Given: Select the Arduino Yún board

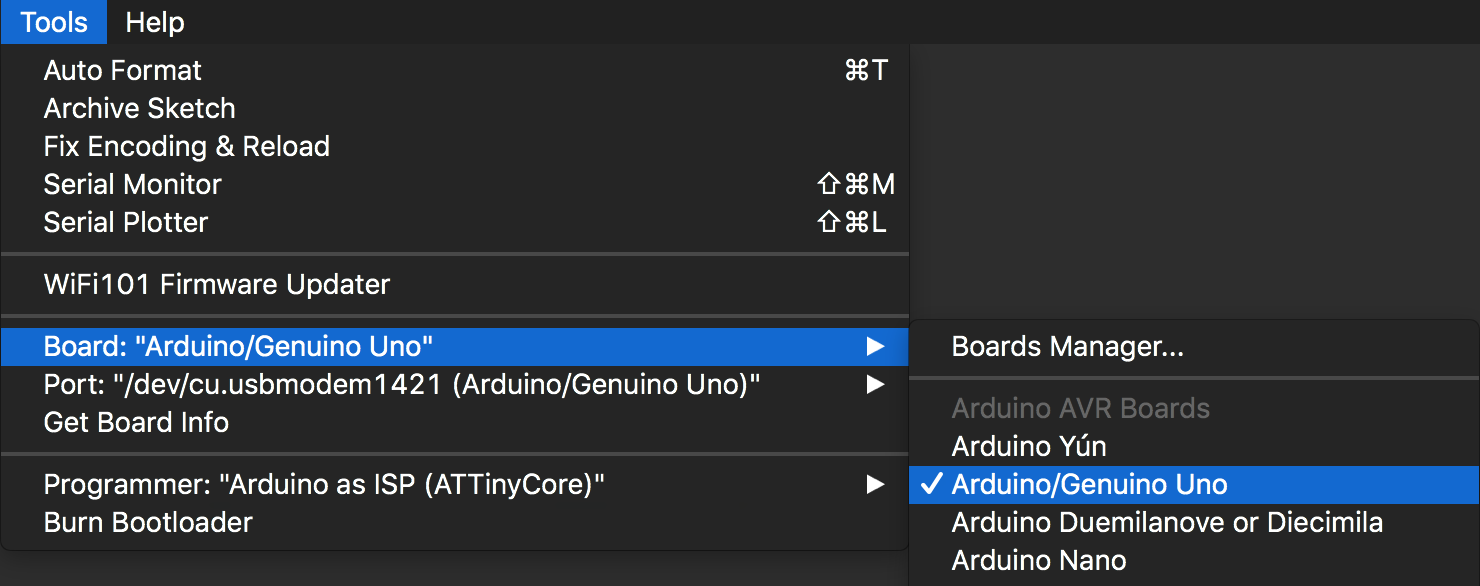Looking at the screenshot, I should point(1029,447).
